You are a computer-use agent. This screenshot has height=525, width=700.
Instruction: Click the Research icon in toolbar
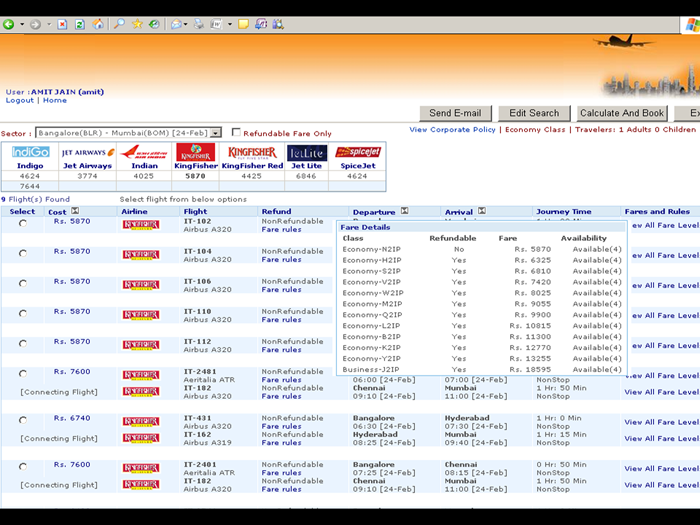point(261,24)
